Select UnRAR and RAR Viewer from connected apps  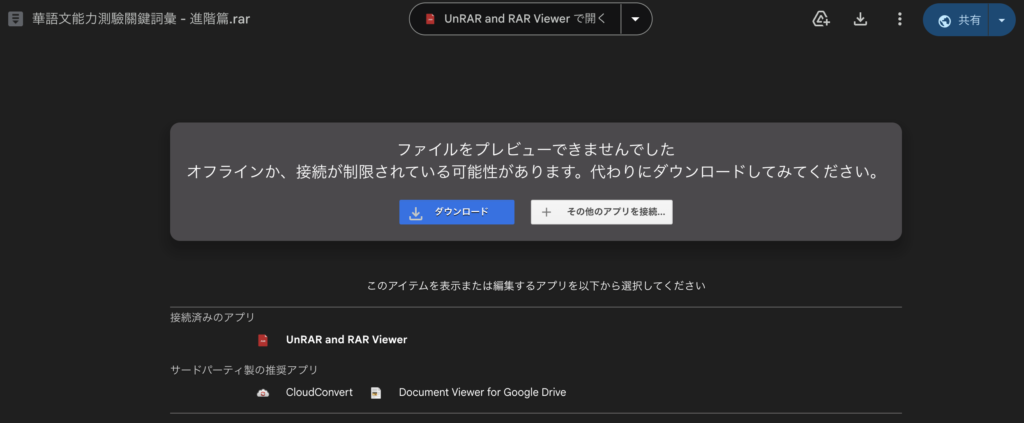346,340
